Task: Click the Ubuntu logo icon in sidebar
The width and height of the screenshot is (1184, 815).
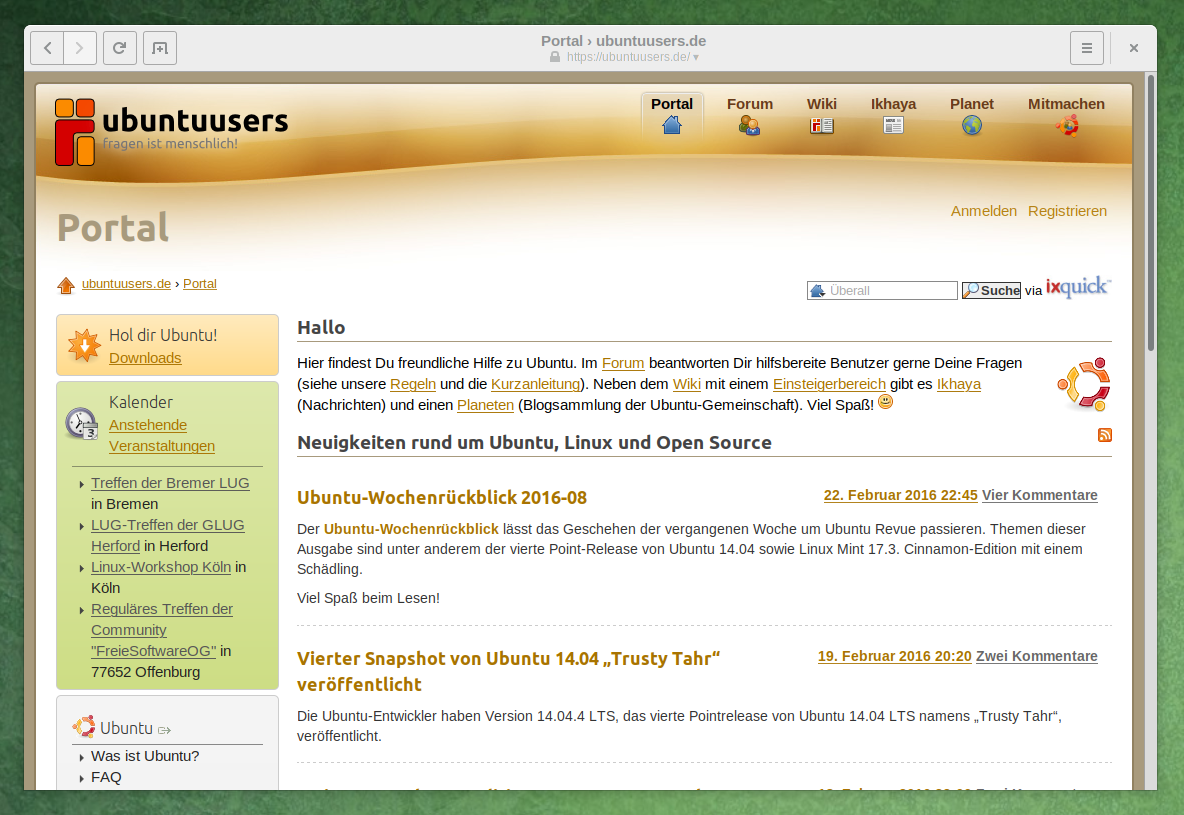Action: click(84, 727)
